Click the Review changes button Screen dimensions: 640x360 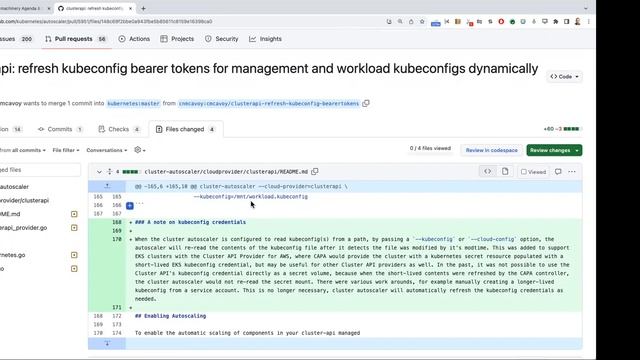point(554,150)
